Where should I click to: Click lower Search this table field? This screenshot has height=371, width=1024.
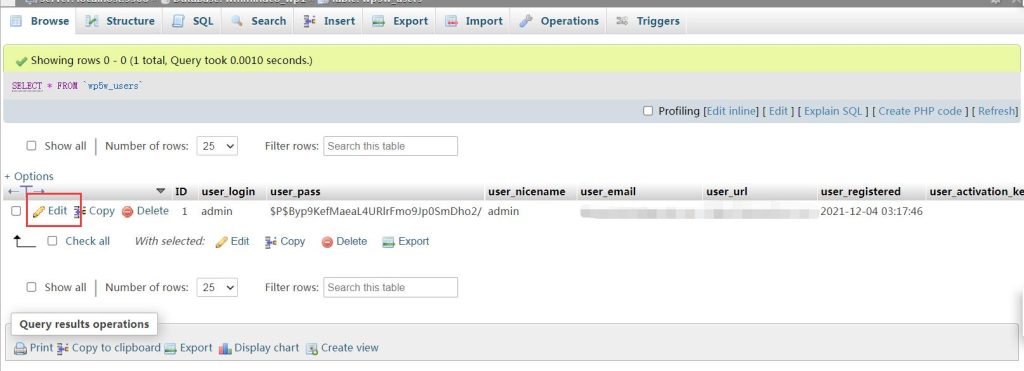(x=391, y=287)
